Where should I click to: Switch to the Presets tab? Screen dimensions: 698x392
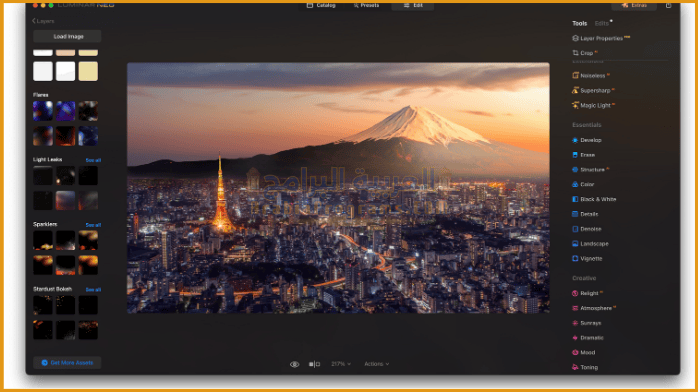tap(366, 5)
